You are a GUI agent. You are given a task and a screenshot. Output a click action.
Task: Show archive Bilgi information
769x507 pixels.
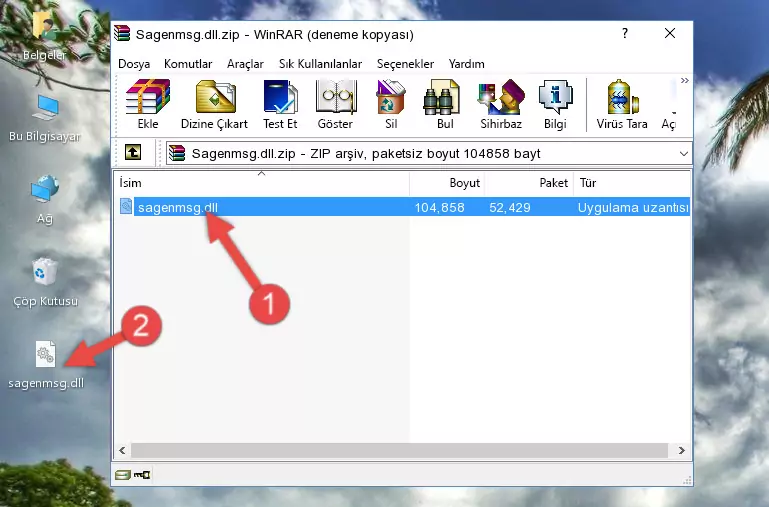[555, 104]
